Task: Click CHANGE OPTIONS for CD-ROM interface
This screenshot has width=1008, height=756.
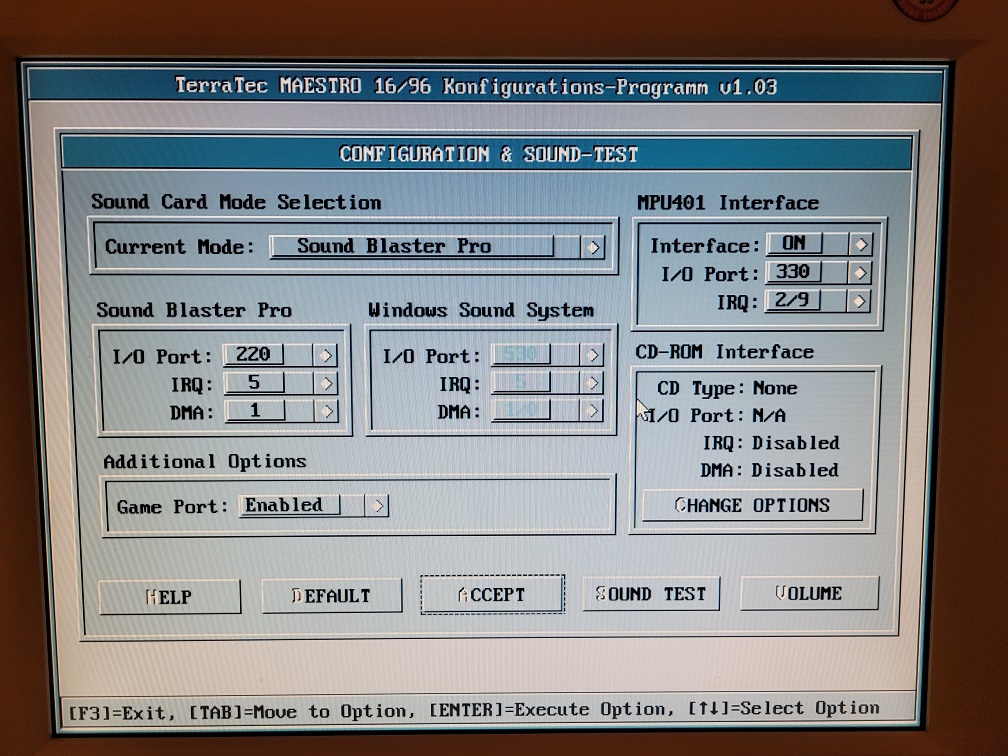Action: coord(752,505)
